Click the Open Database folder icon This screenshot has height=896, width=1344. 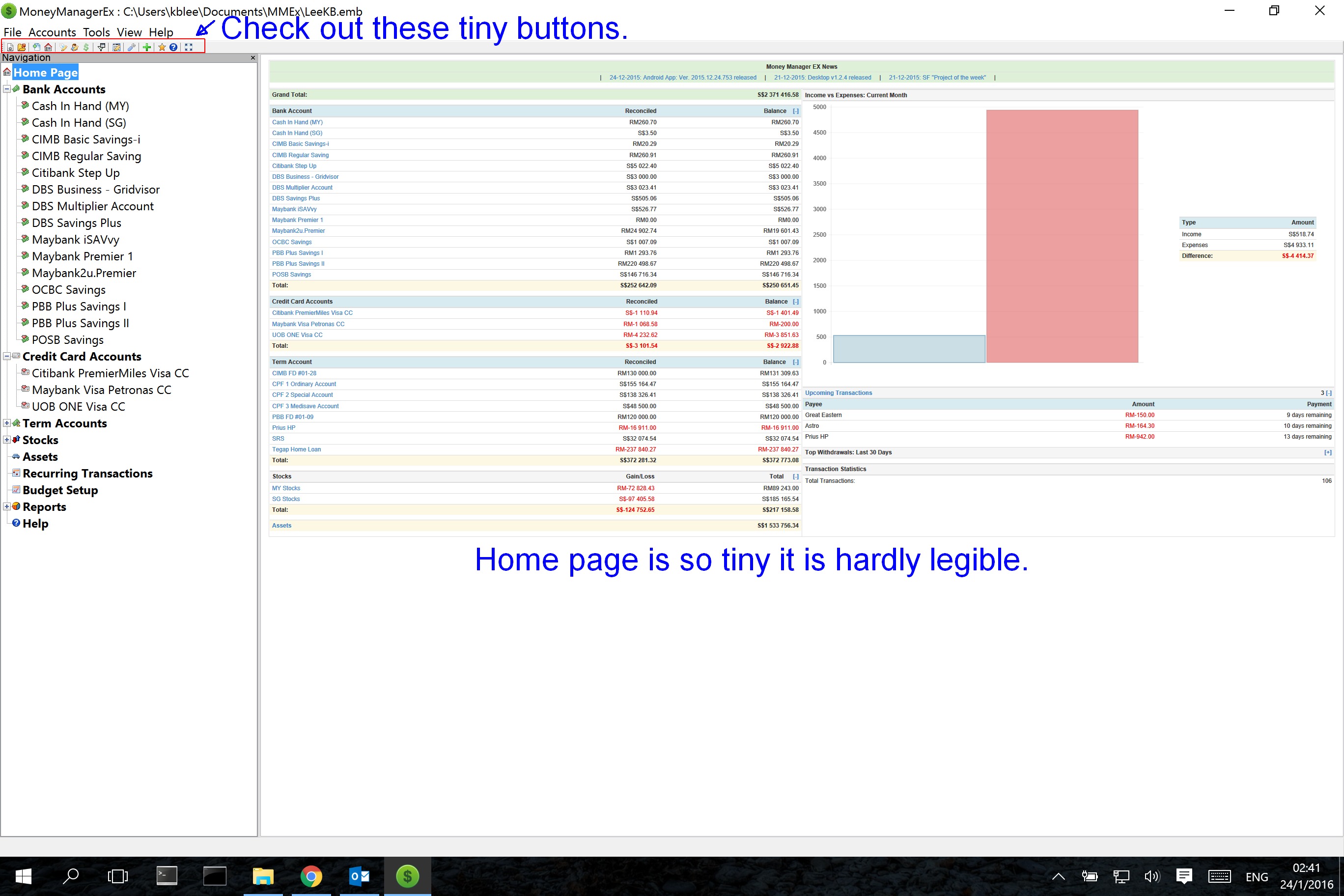pyautogui.click(x=22, y=48)
